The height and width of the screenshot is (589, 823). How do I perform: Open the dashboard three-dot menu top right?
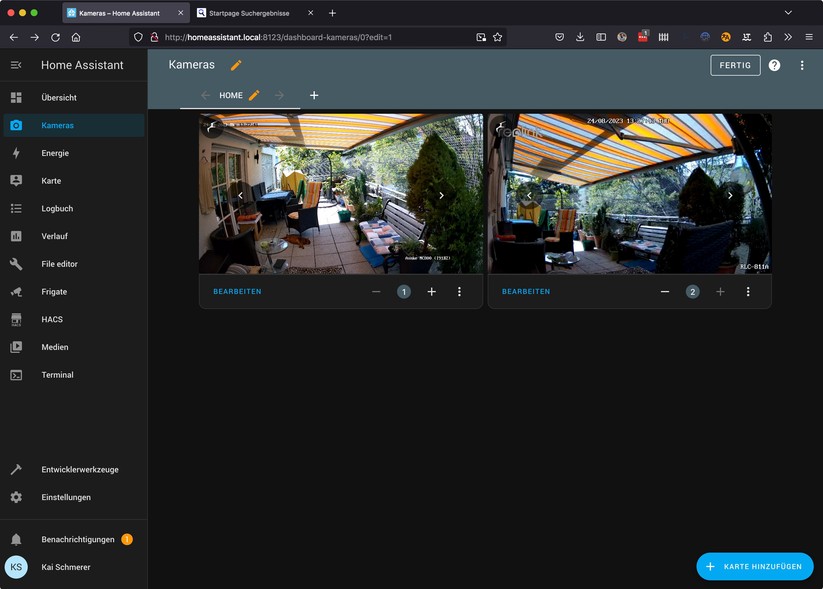click(802, 64)
